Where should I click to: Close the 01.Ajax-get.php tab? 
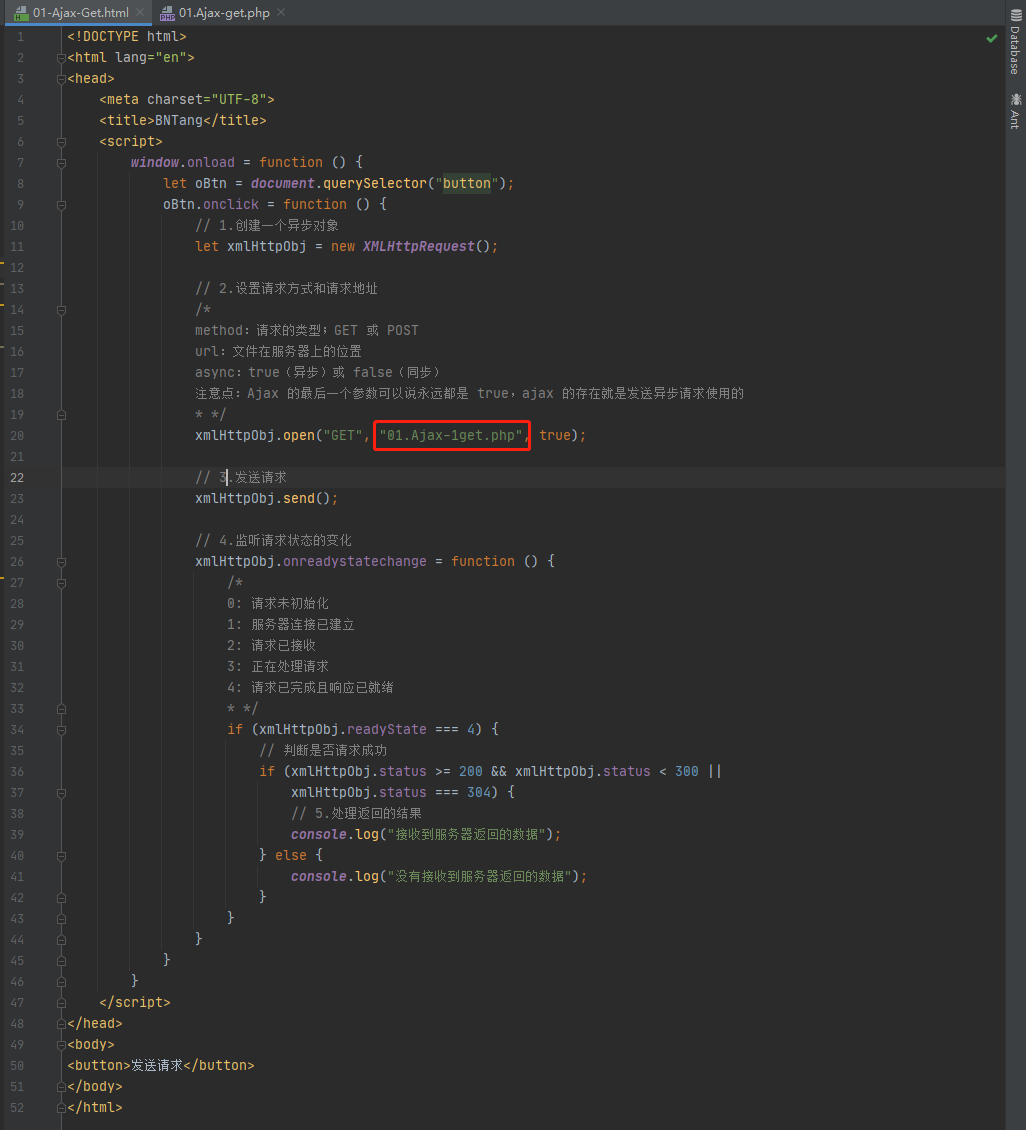(281, 12)
